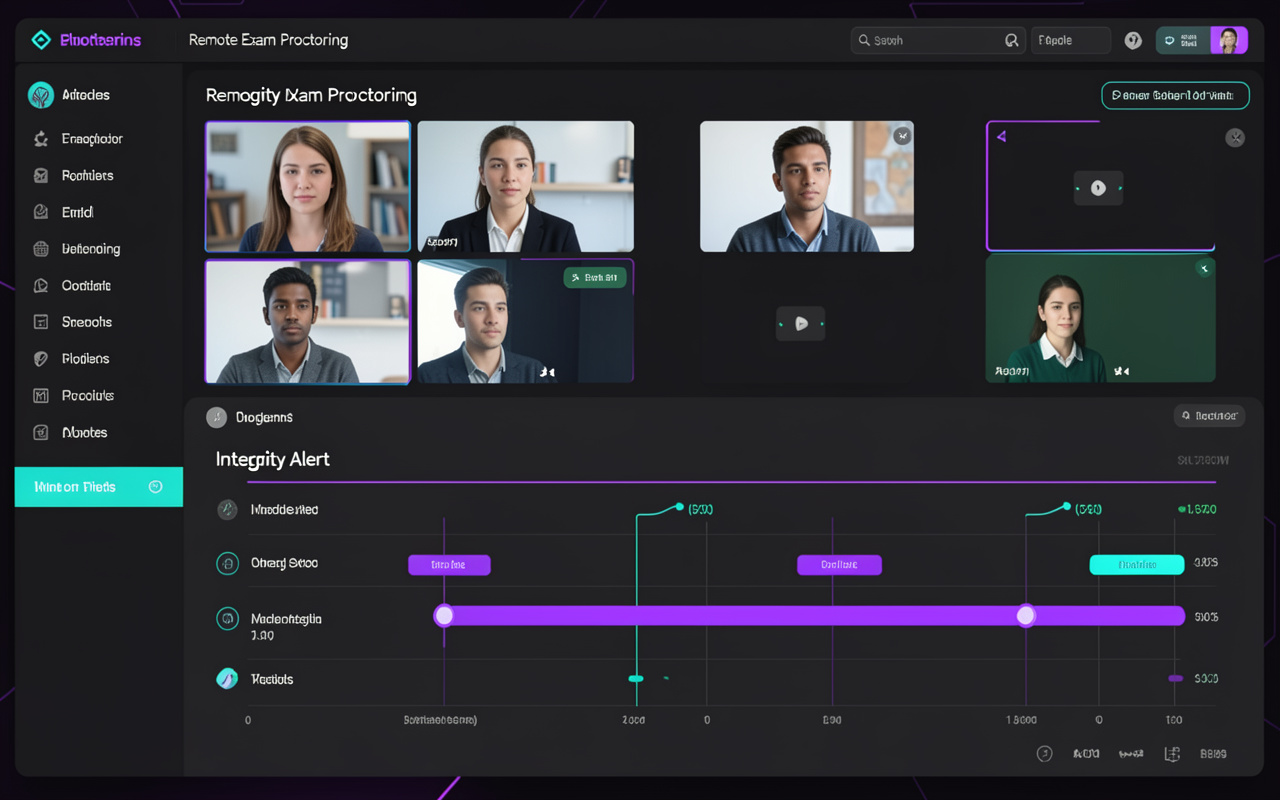Click the small purple marker on Fectiots row

pos(1176,679)
